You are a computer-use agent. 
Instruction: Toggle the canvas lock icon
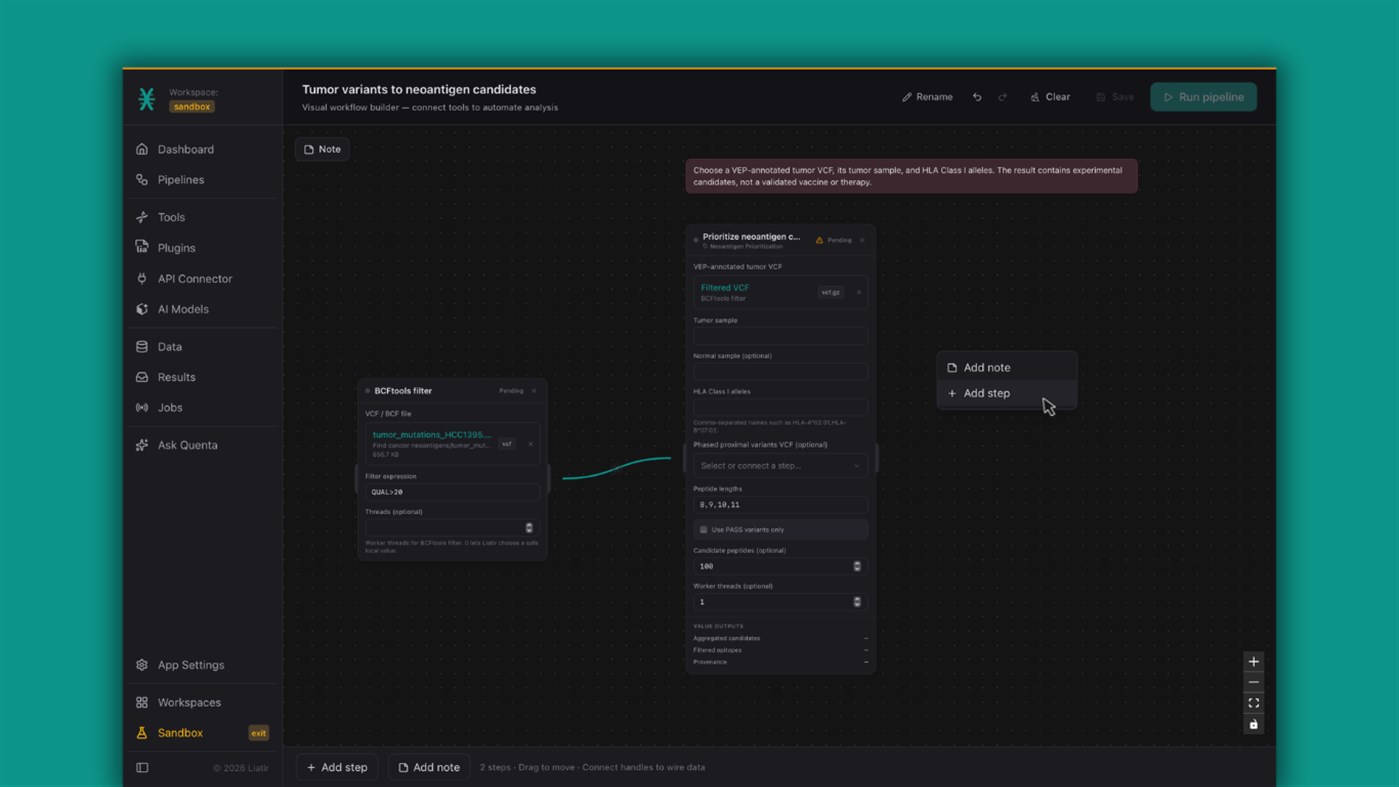click(1253, 724)
